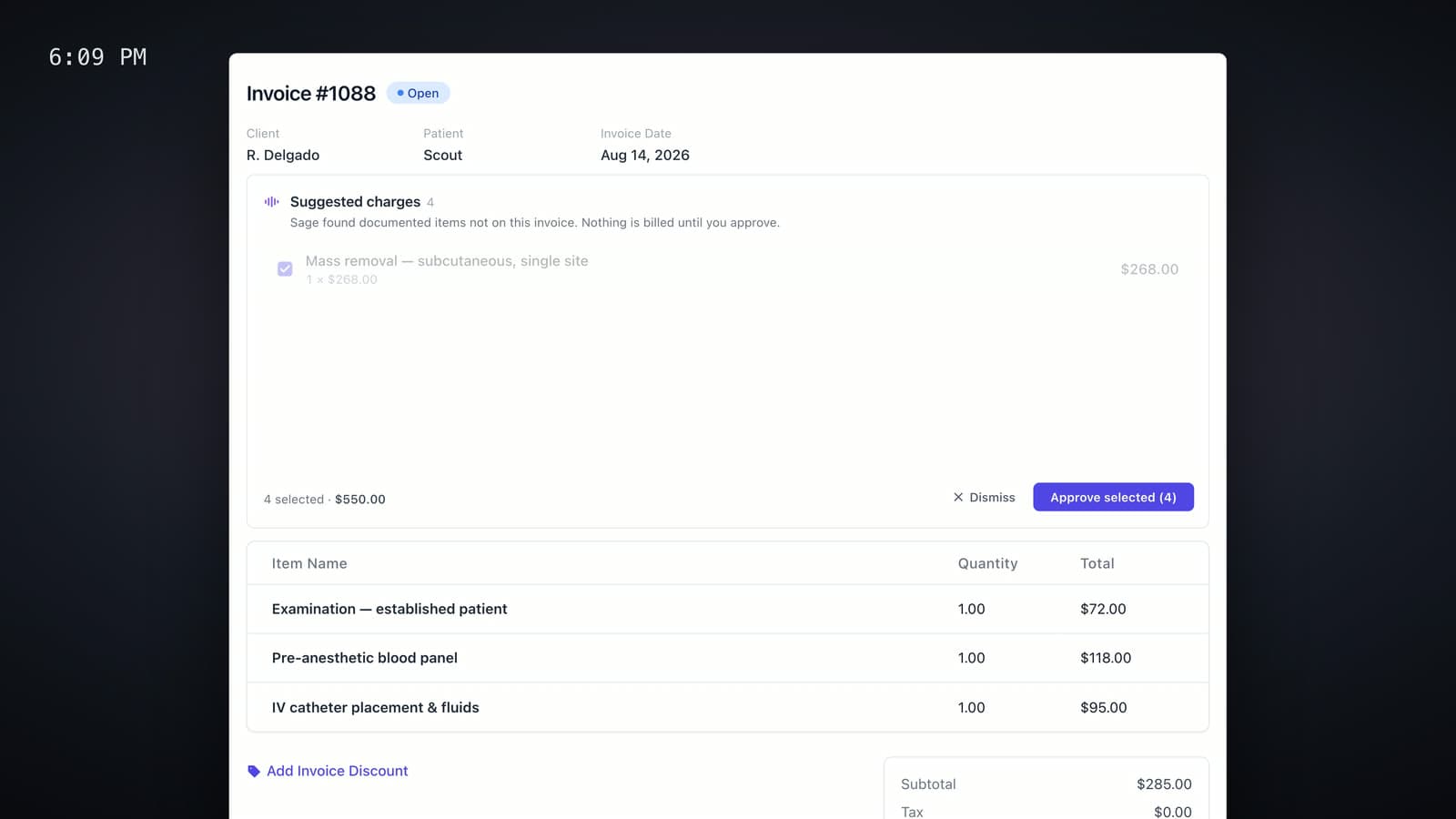Click the Sage found documented items notice
The width and height of the screenshot is (1456, 819).
(535, 223)
